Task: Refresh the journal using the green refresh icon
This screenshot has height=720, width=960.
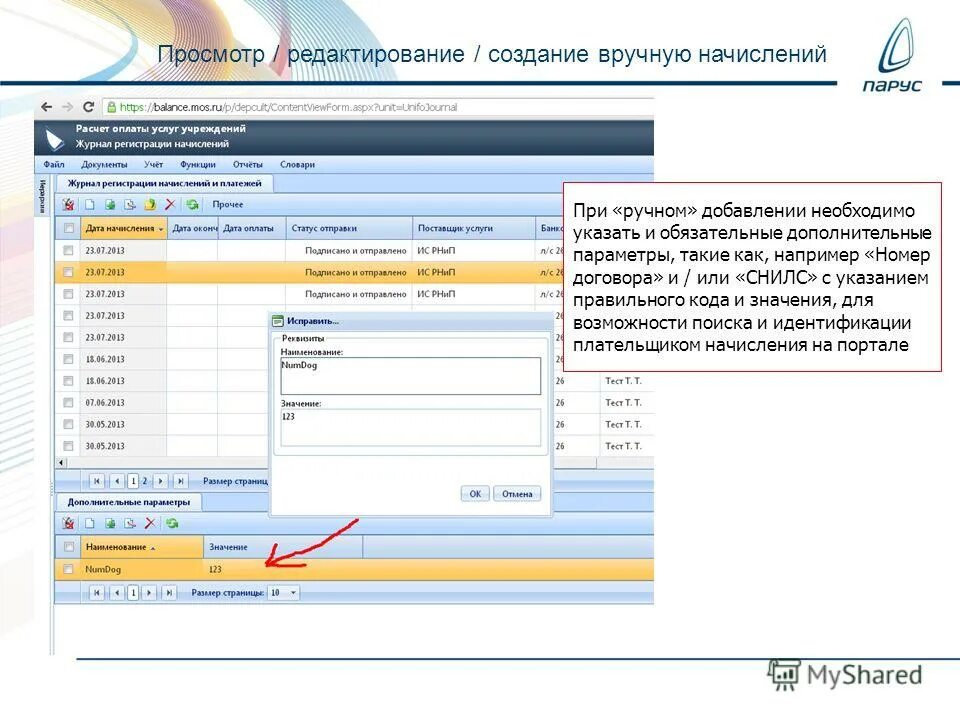Action: pyautogui.click(x=192, y=202)
